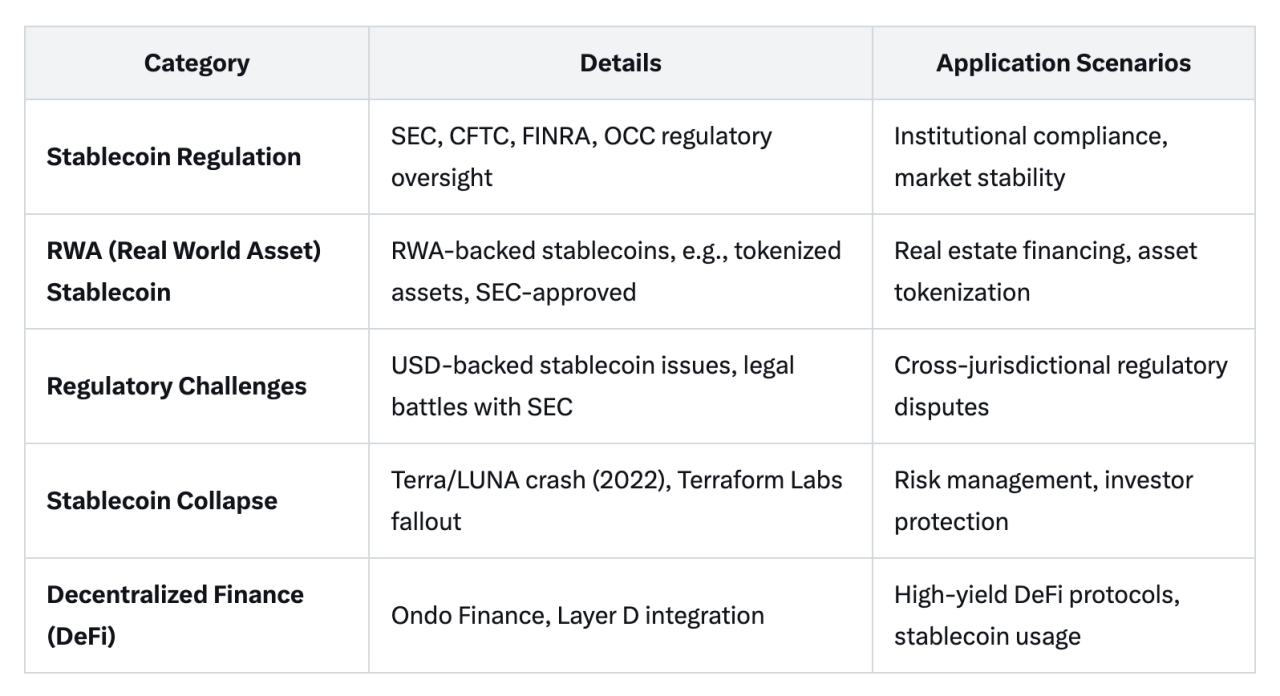This screenshot has width=1280, height=696.
Task: Click the Details column header
Action: point(620,63)
